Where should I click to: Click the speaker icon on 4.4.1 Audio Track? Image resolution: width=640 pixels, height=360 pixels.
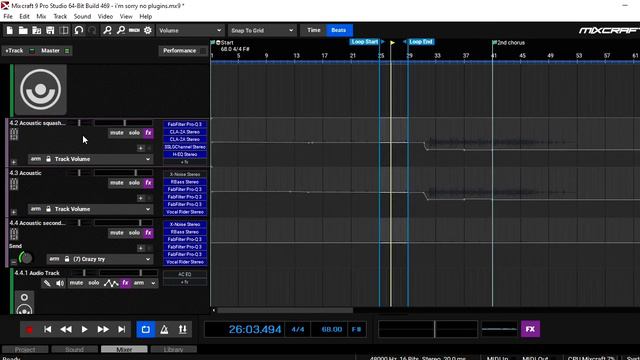60,283
